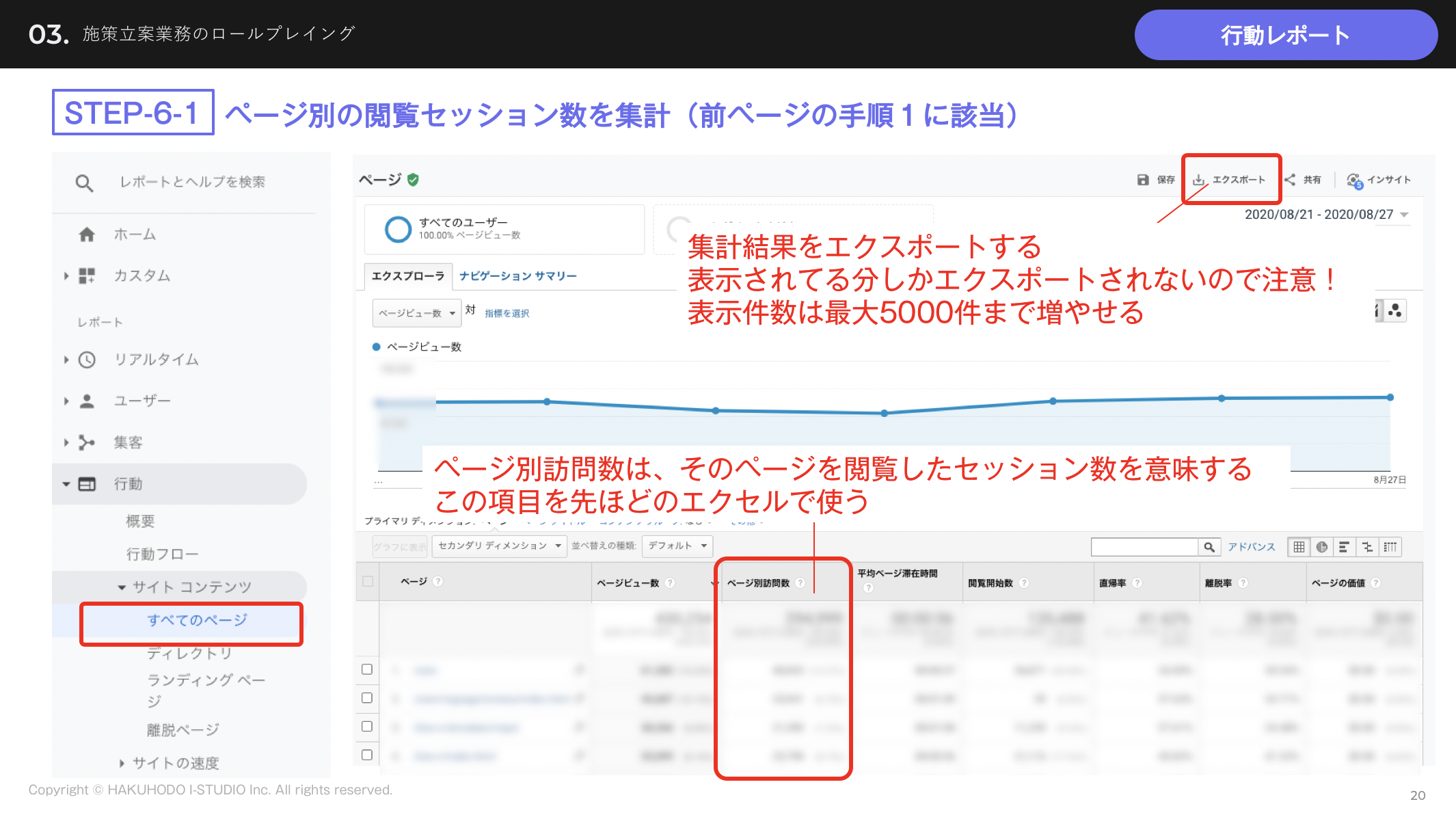Click the search magnifier icon in sidebar

tap(84, 183)
